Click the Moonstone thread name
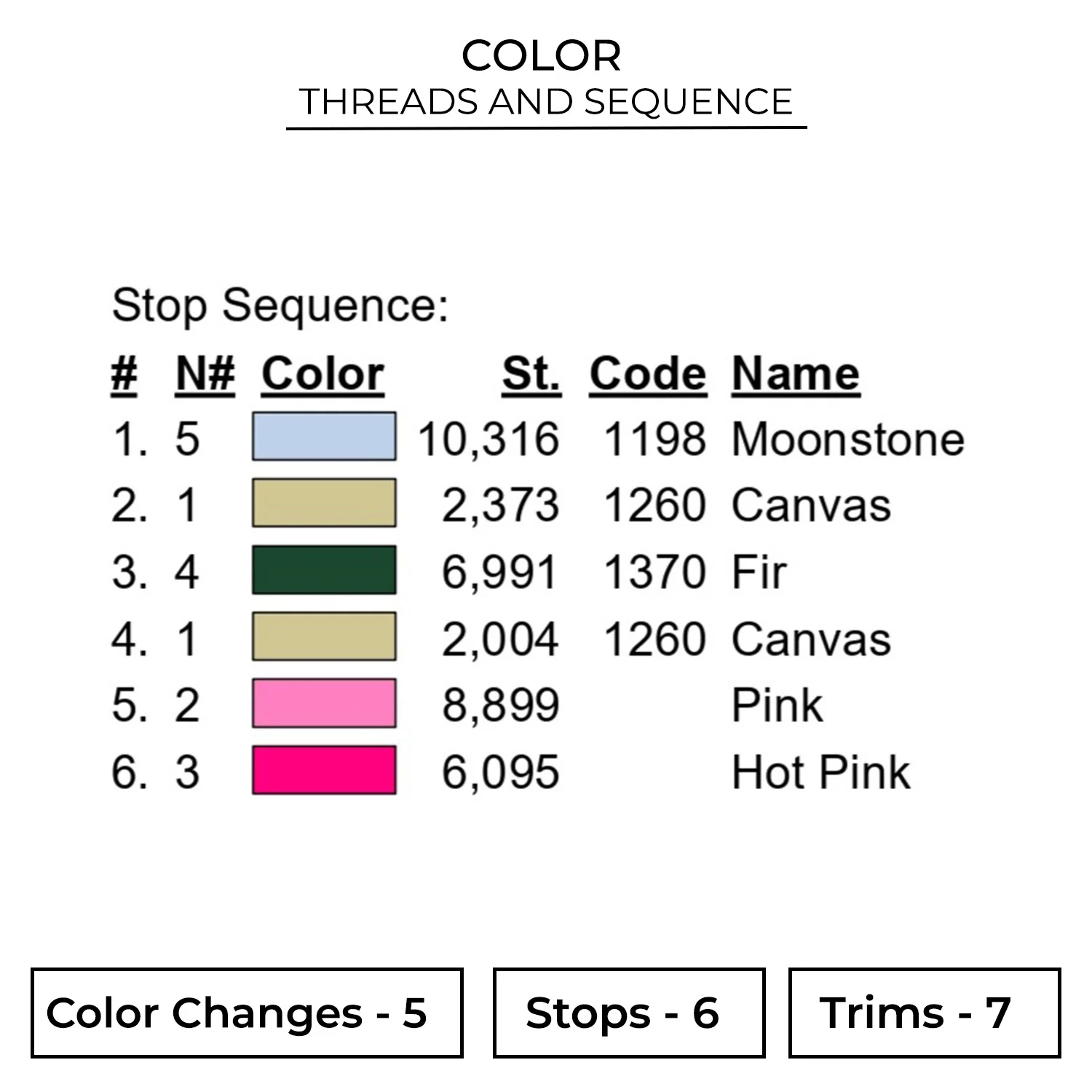The height and width of the screenshot is (1092, 1092). coord(848,440)
